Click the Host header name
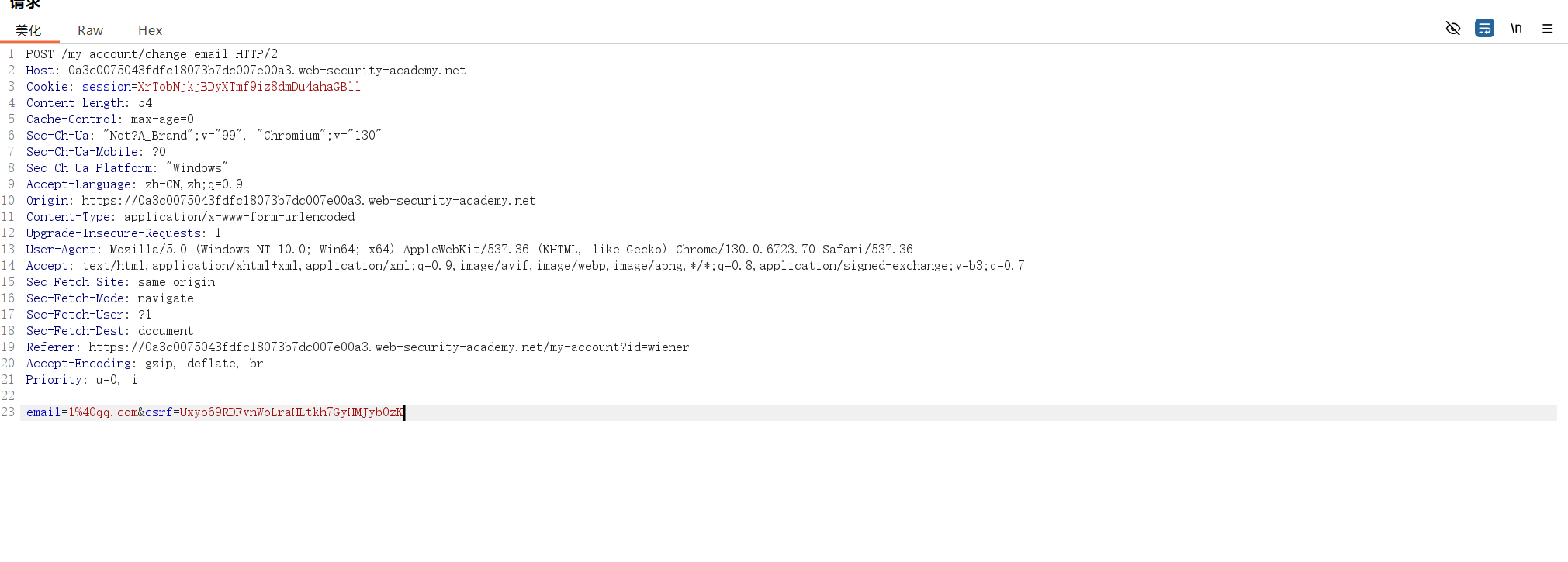This screenshot has width=1568, height=562. pyautogui.click(x=40, y=71)
